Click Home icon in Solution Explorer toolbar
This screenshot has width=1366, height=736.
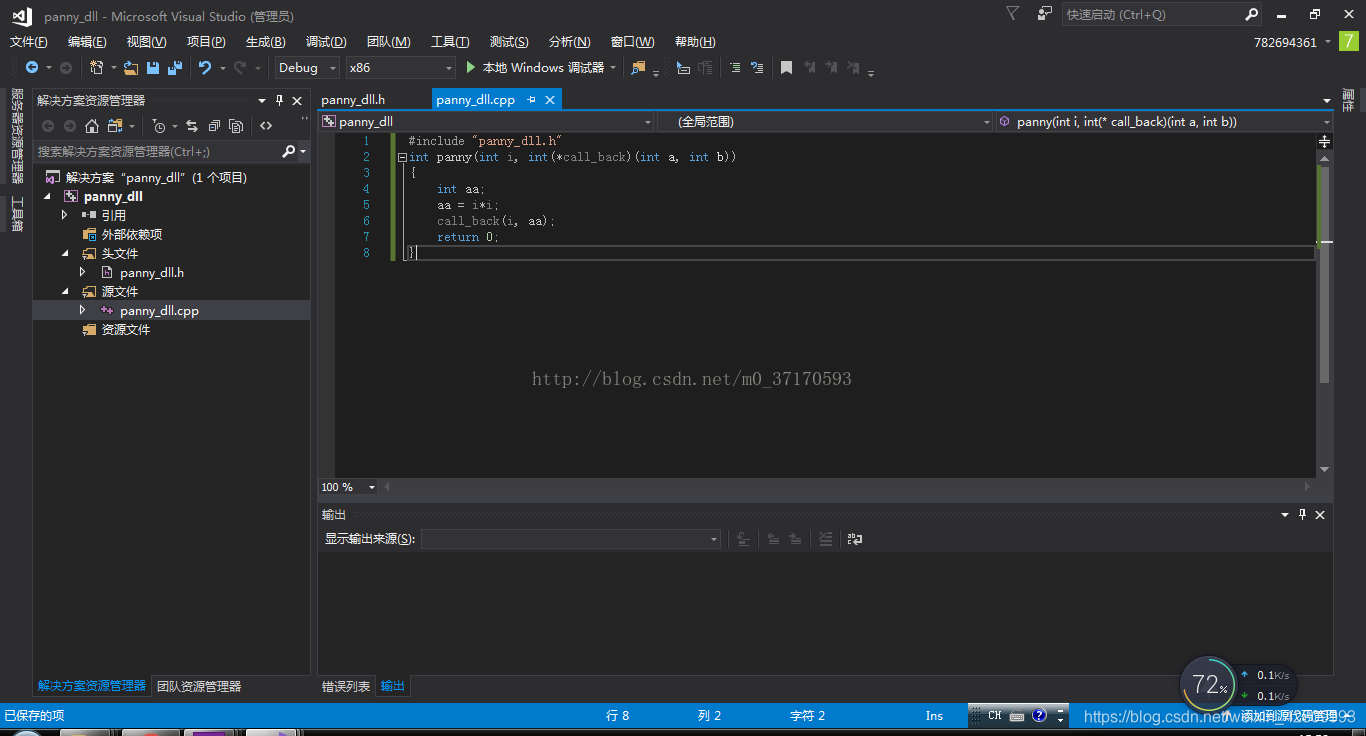[92, 126]
